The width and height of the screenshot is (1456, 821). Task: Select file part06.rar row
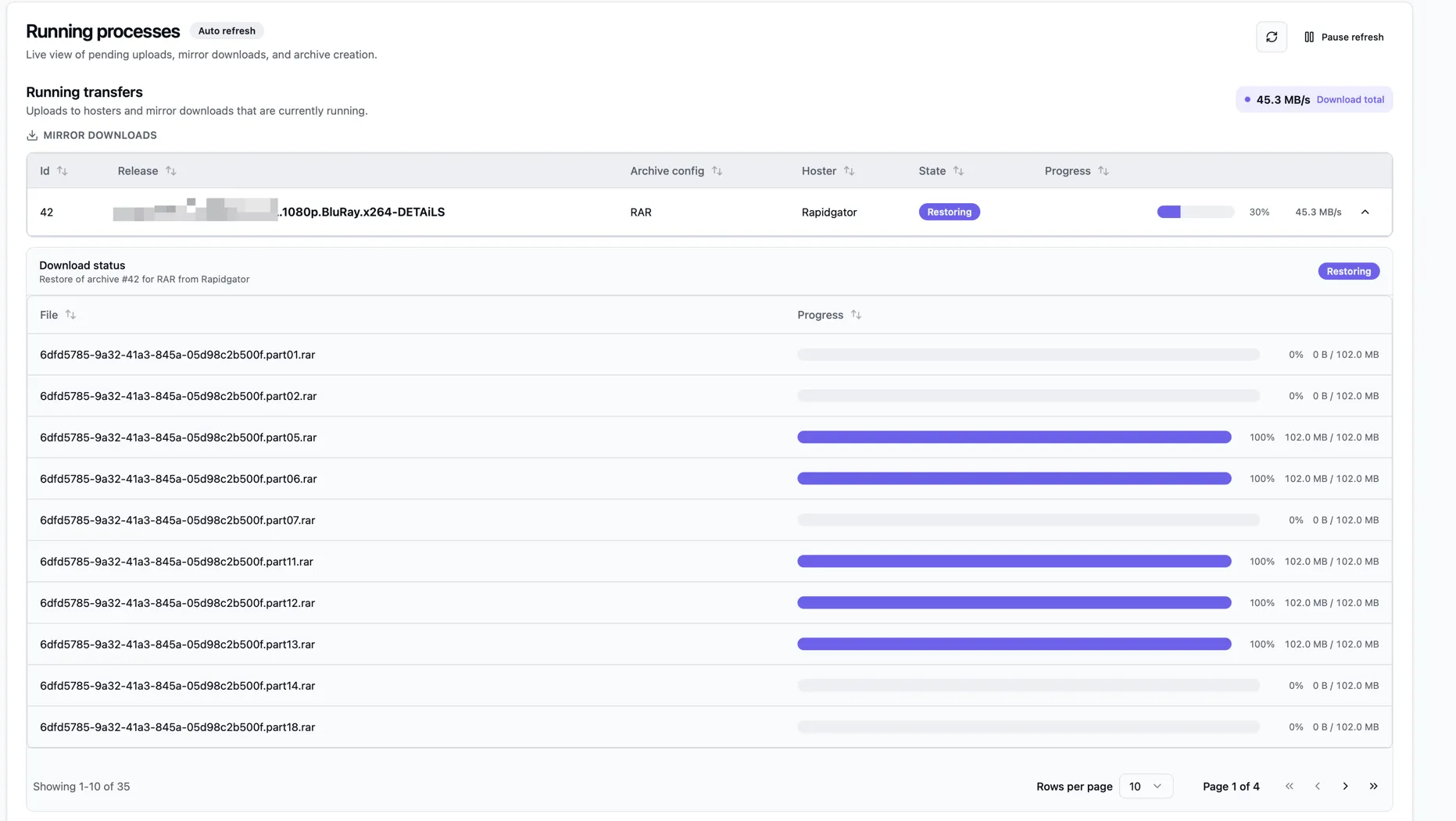click(709, 479)
